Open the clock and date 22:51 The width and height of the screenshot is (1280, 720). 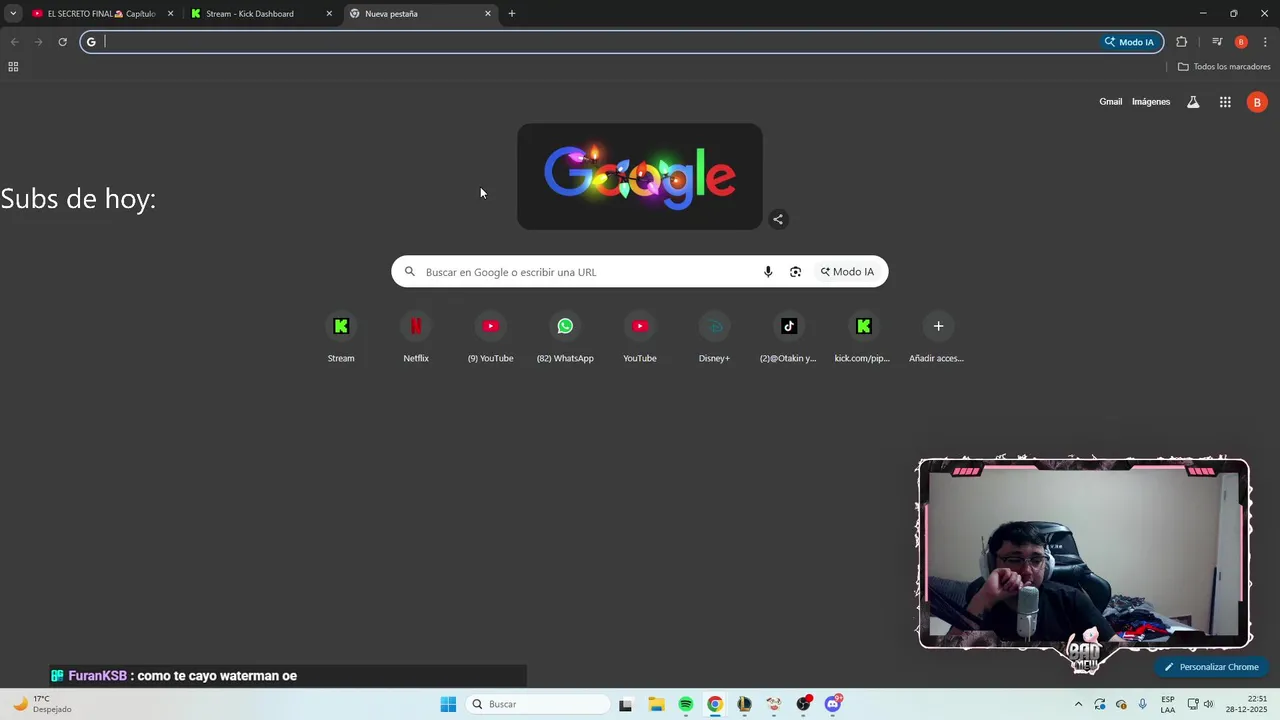click(1248, 704)
